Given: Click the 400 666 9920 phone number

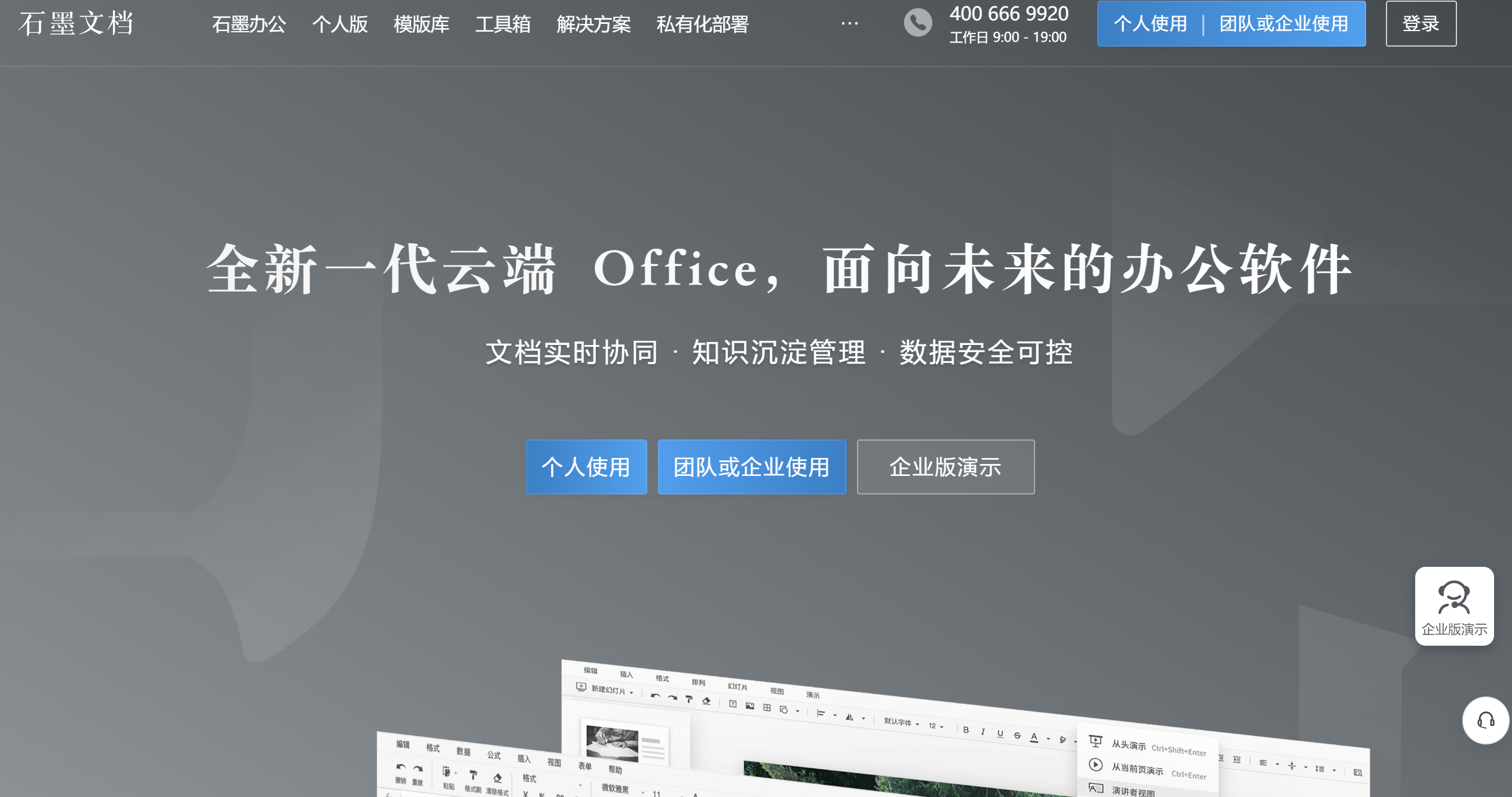Looking at the screenshot, I should (1009, 14).
